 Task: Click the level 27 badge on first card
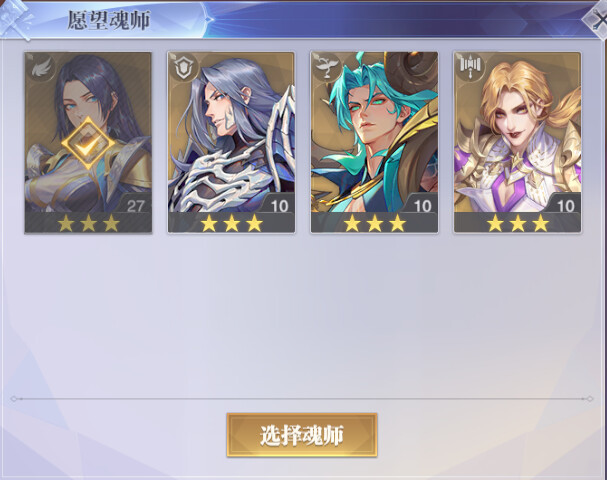tap(135, 204)
